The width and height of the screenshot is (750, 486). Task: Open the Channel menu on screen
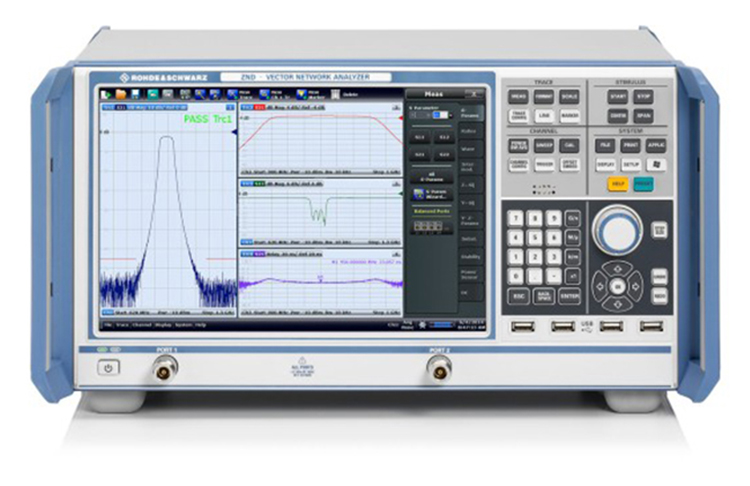tap(142, 325)
